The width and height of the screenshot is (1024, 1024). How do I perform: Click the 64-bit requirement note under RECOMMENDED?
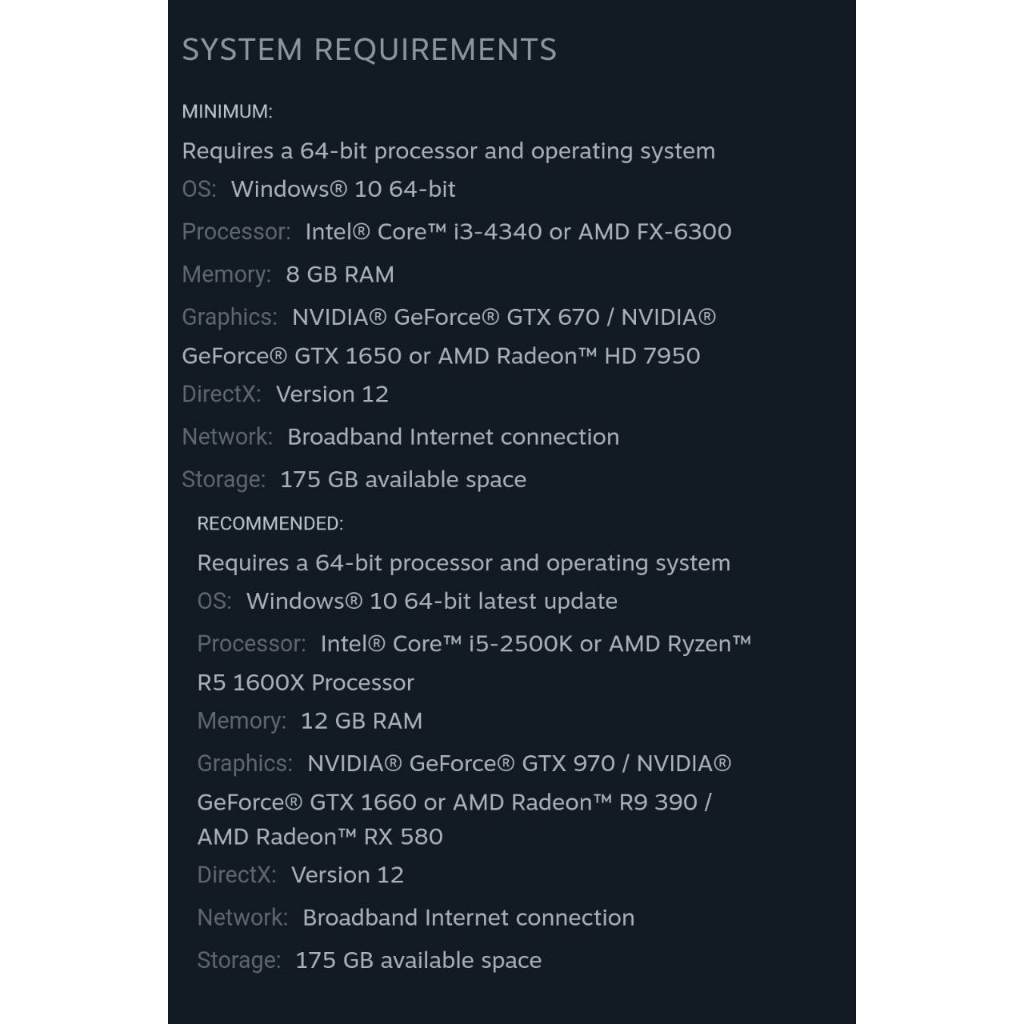[x=463, y=563]
